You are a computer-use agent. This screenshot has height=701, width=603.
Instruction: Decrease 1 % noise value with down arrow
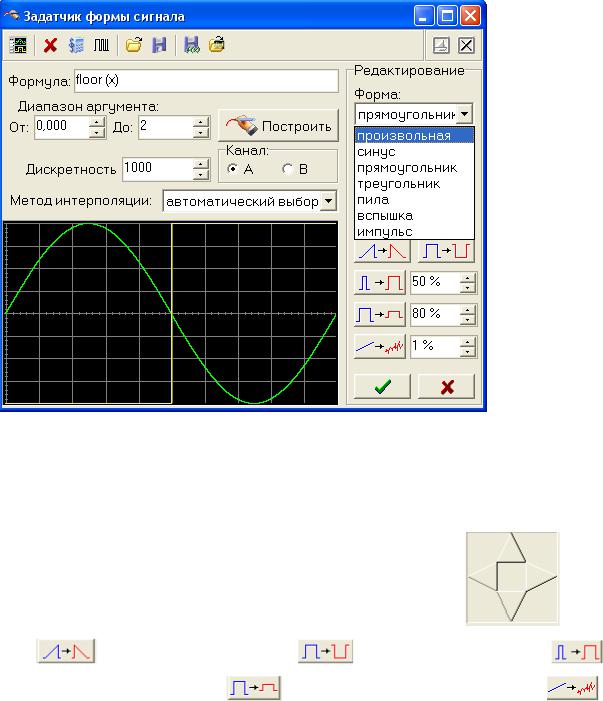[468, 352]
